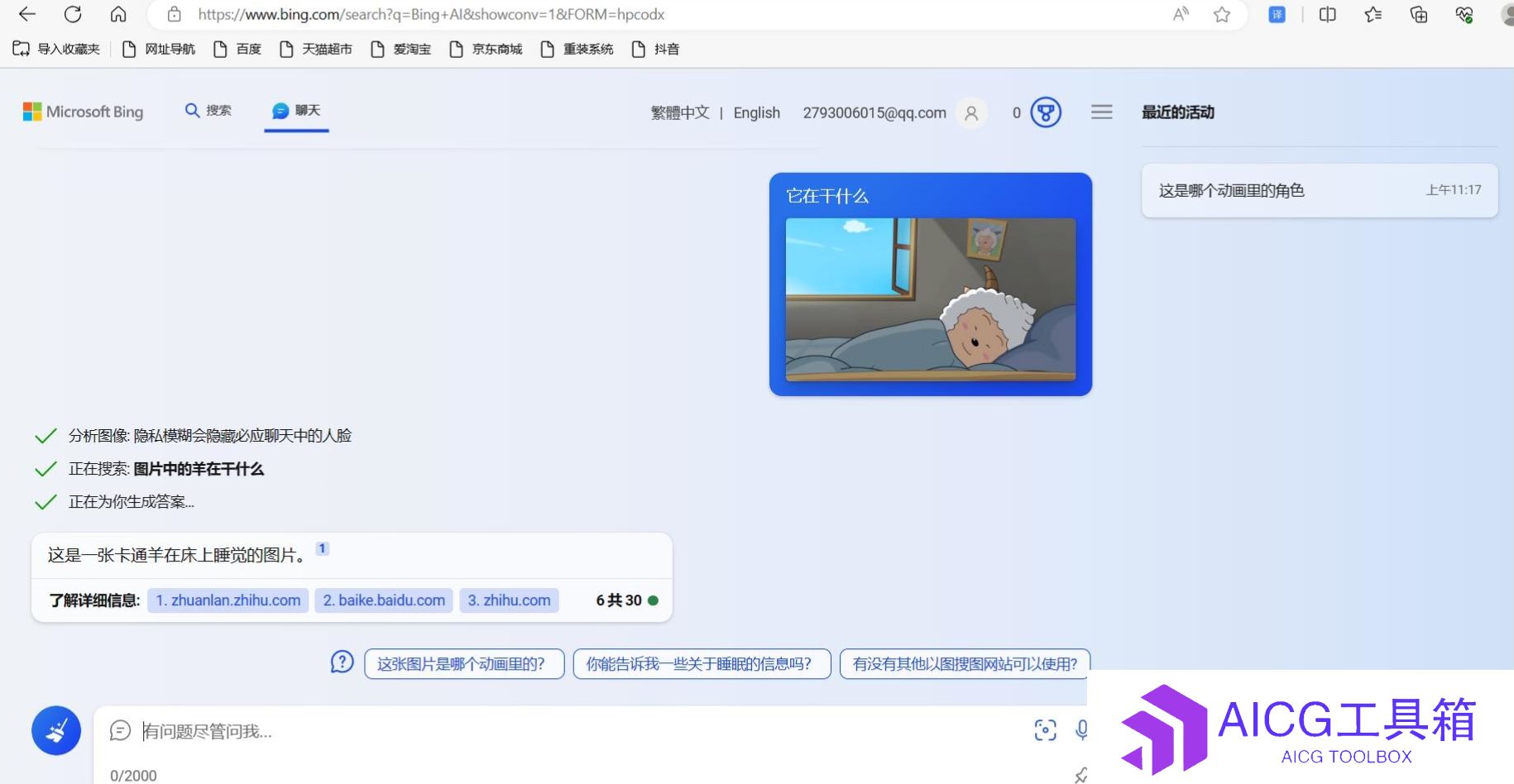Switch language to 繁體中文
Viewport: 1514px width, 784px height.
(680, 112)
